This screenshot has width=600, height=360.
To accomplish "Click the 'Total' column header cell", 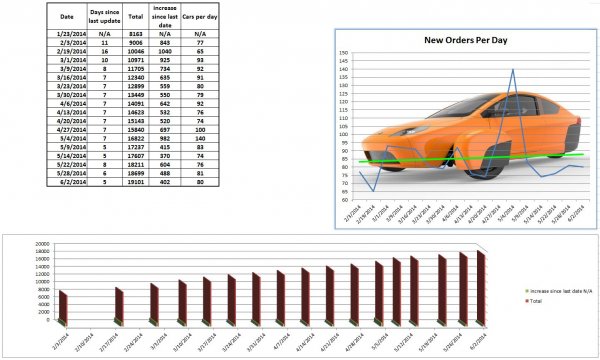I will 135,16.
